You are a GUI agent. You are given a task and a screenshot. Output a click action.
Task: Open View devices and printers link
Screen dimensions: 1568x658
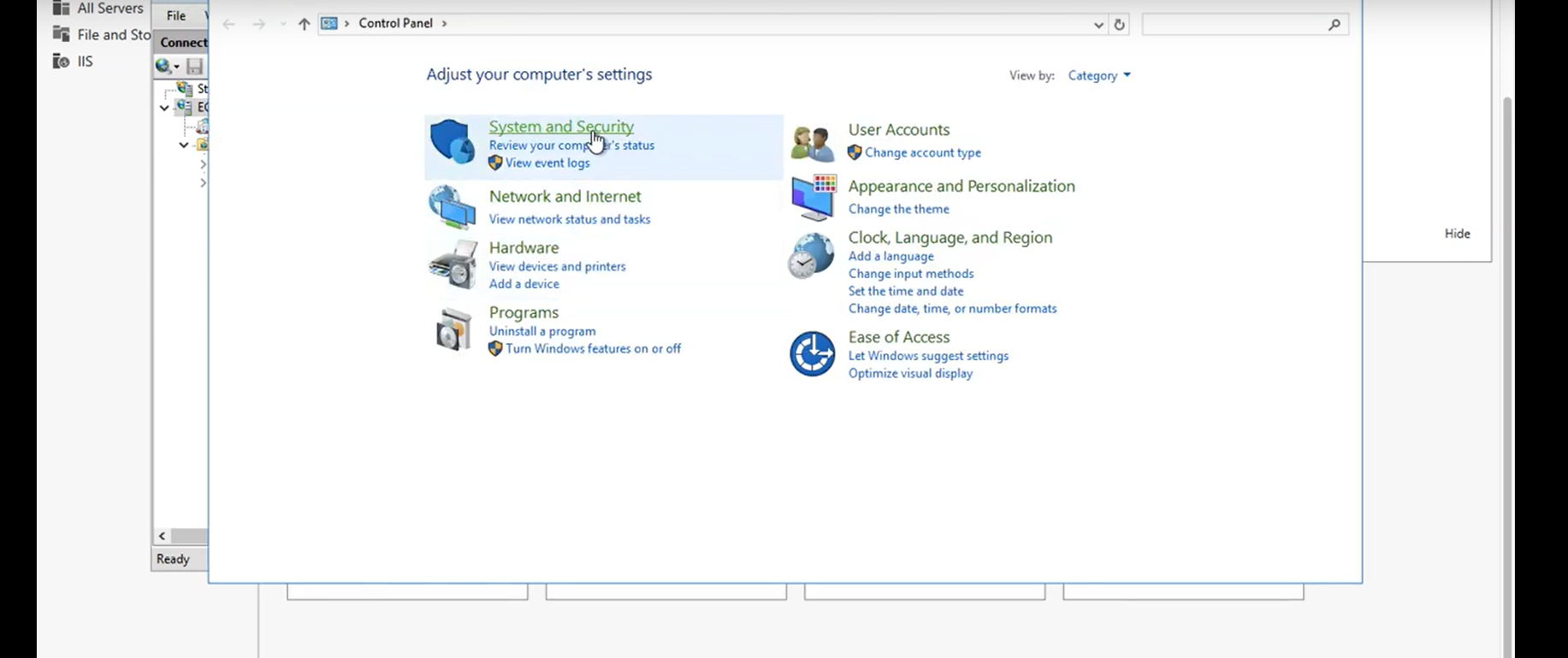click(557, 266)
